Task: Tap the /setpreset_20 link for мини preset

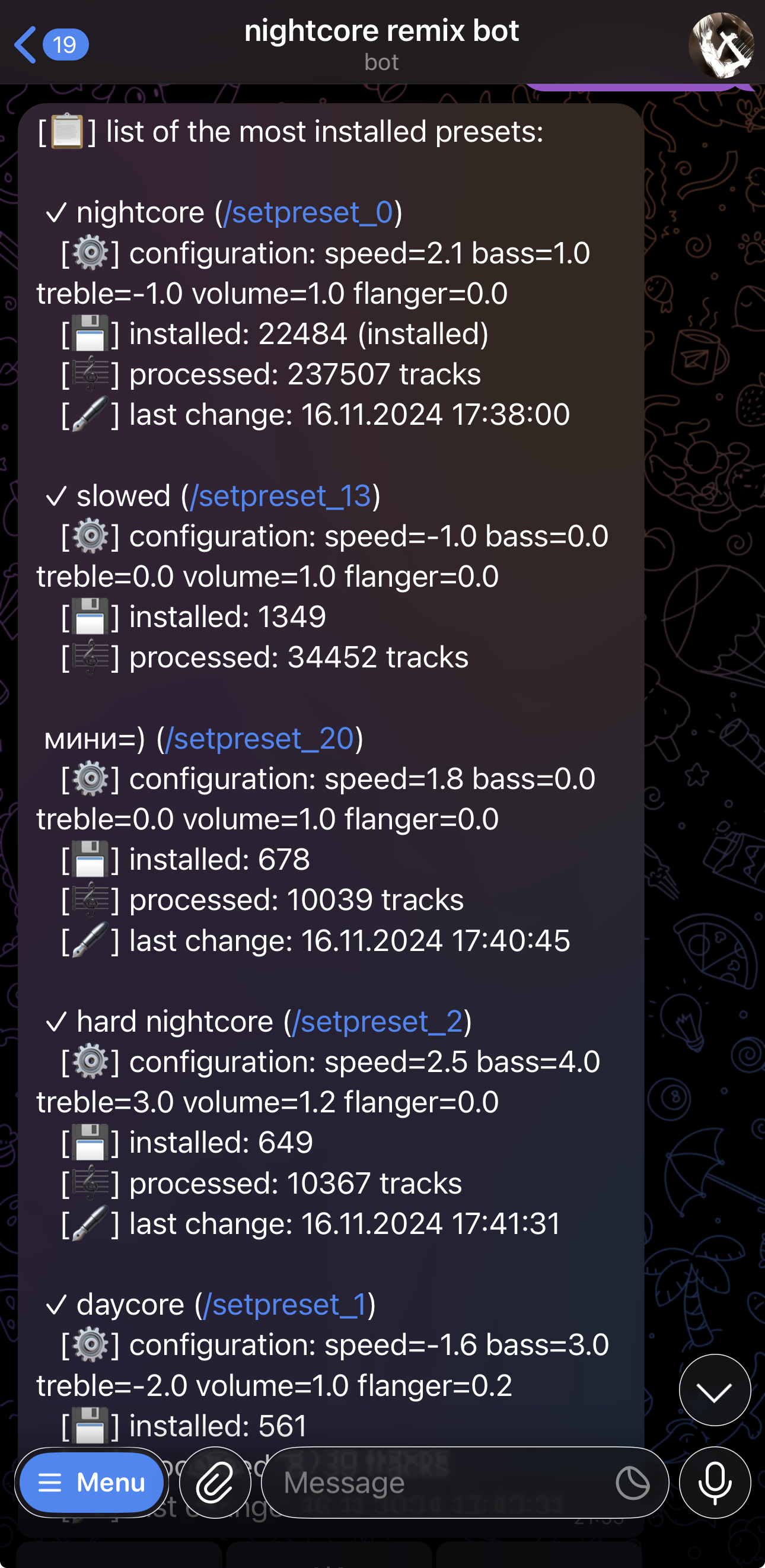Action: pyautogui.click(x=259, y=738)
